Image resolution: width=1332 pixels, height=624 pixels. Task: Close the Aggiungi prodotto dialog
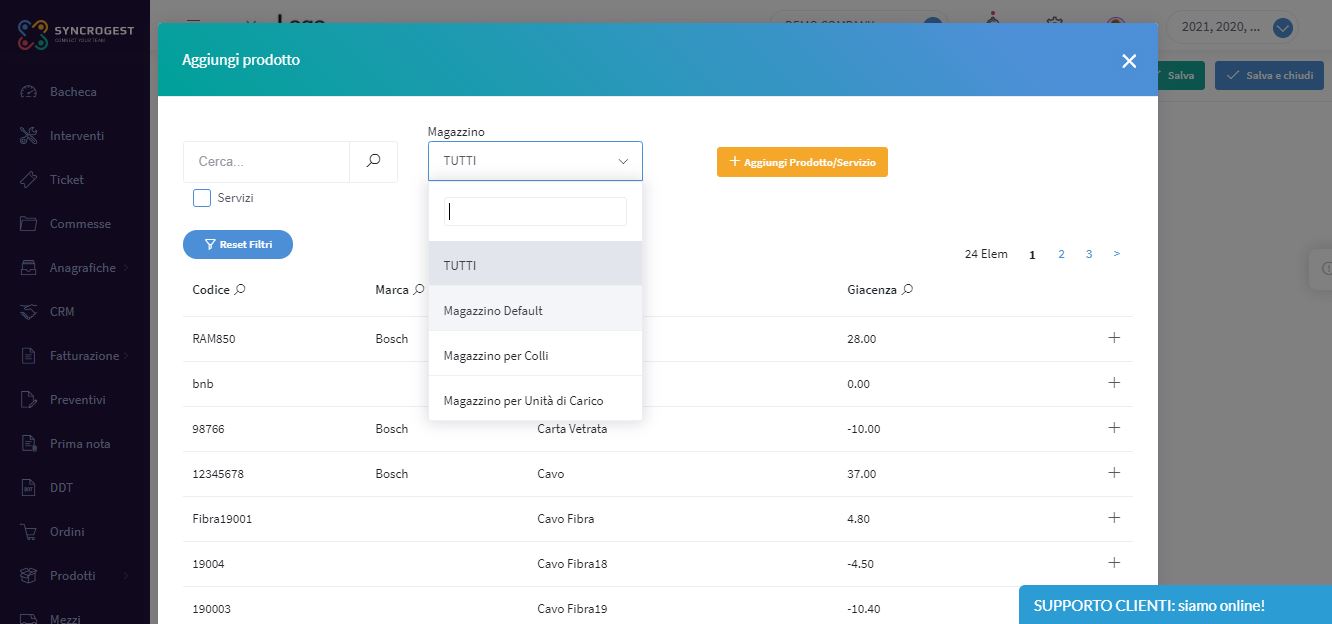tap(1129, 61)
